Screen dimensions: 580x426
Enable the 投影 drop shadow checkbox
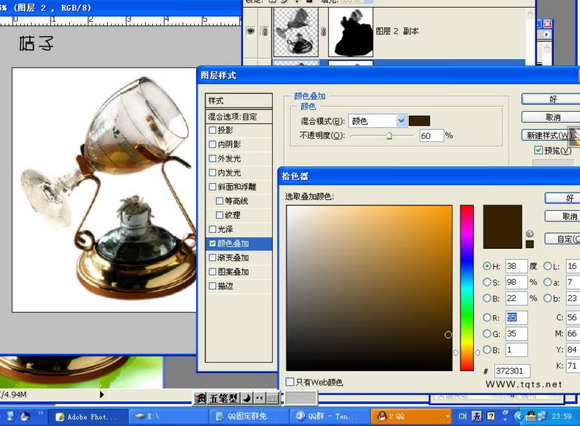[212, 130]
